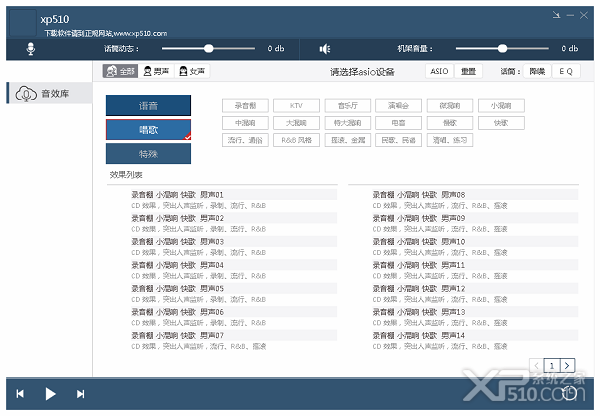Select effect 录音棚 小混响 快歌 男声13
The width and height of the screenshot is (600, 416).
pos(475,312)
